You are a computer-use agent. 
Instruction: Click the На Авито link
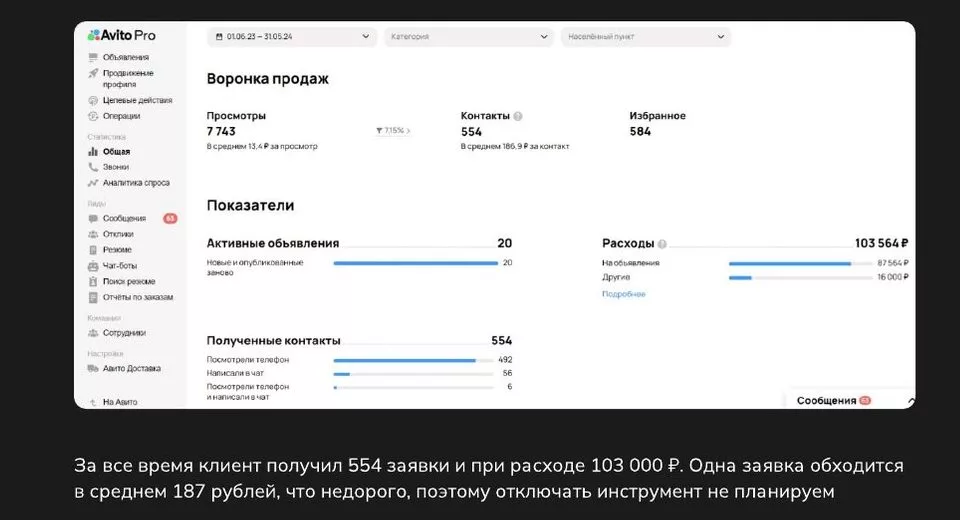(x=120, y=402)
